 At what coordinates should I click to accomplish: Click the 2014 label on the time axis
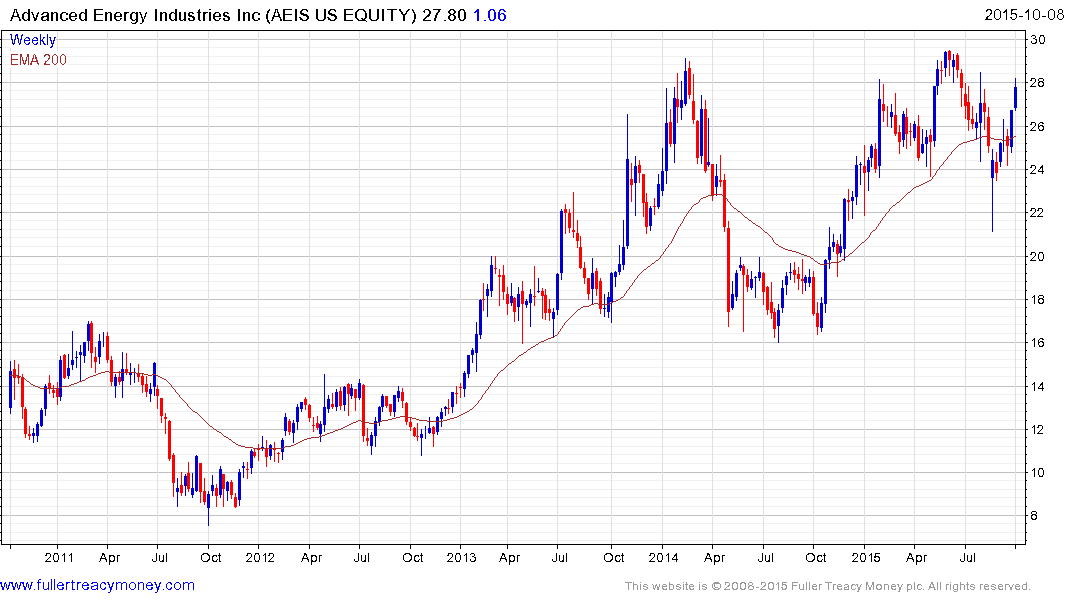pyautogui.click(x=663, y=557)
